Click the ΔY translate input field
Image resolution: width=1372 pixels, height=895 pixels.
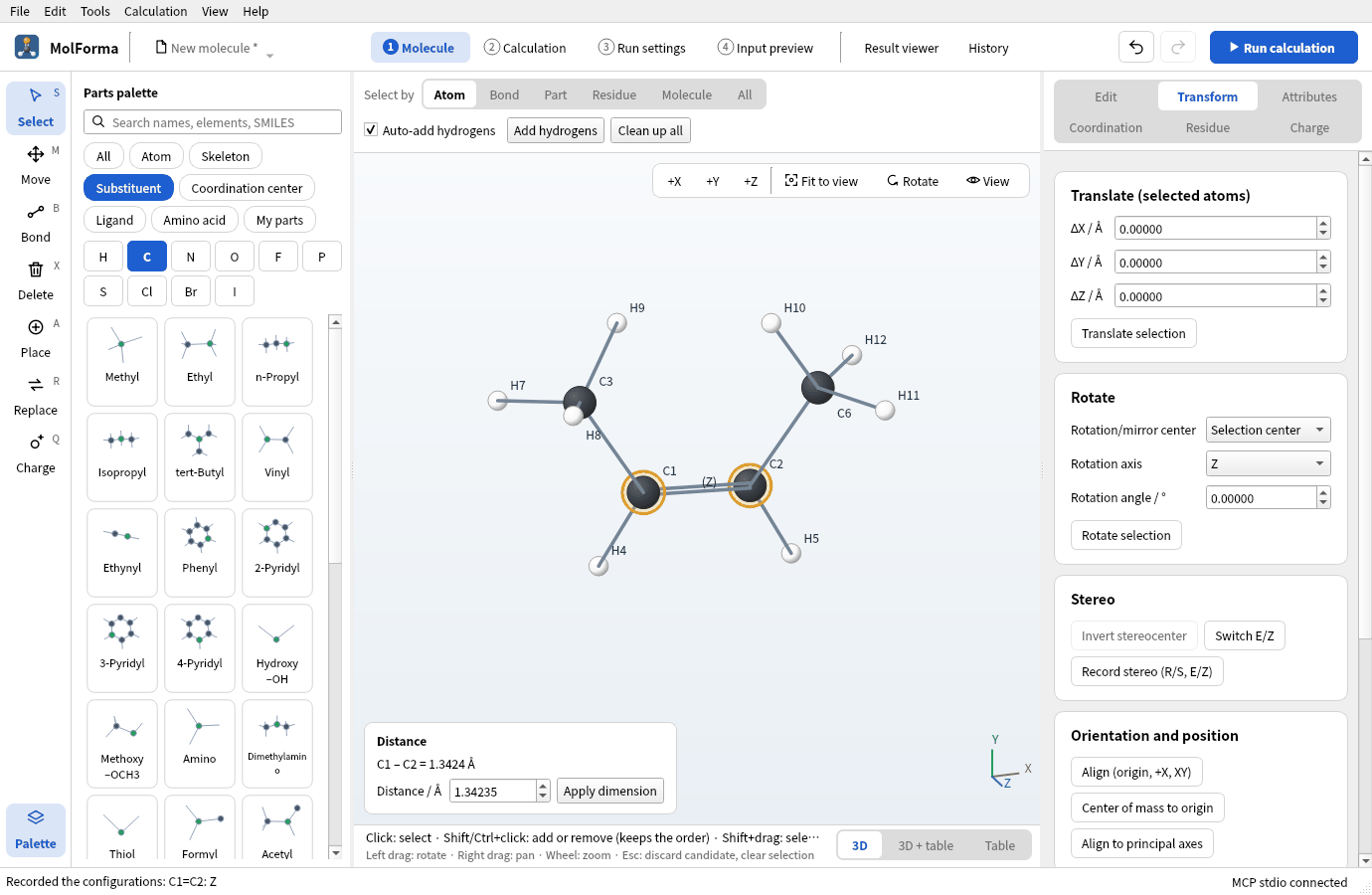[1216, 263]
